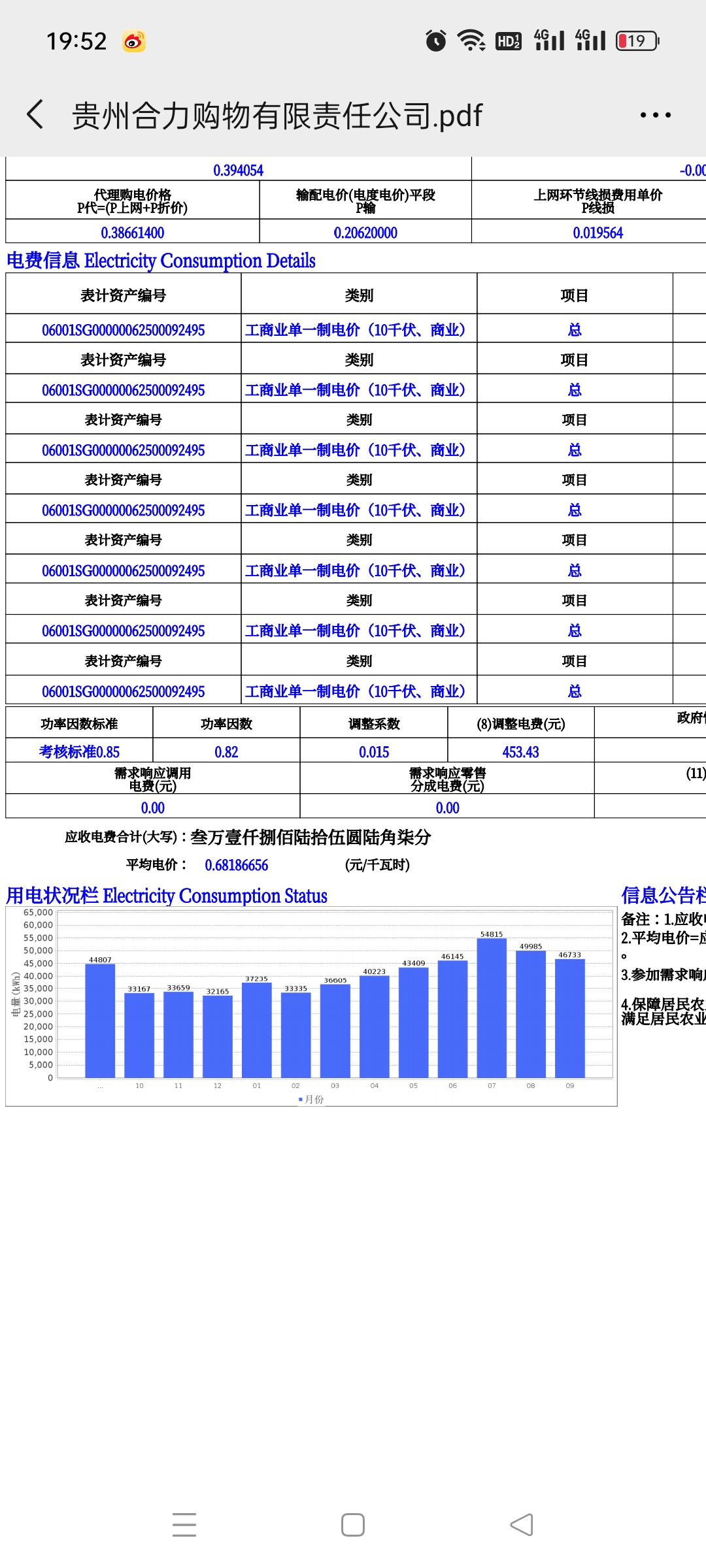Tap the PDF filename title text
The height and width of the screenshot is (1568, 706).
[277, 116]
